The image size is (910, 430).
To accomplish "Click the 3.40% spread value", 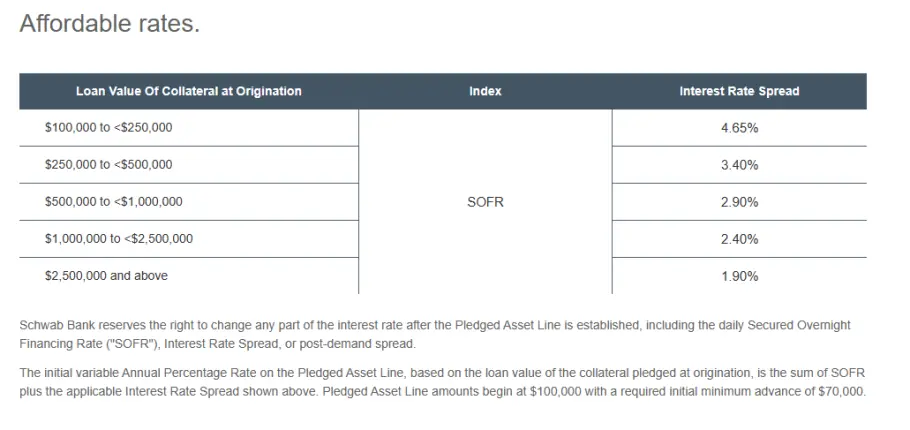I will 739,165.
